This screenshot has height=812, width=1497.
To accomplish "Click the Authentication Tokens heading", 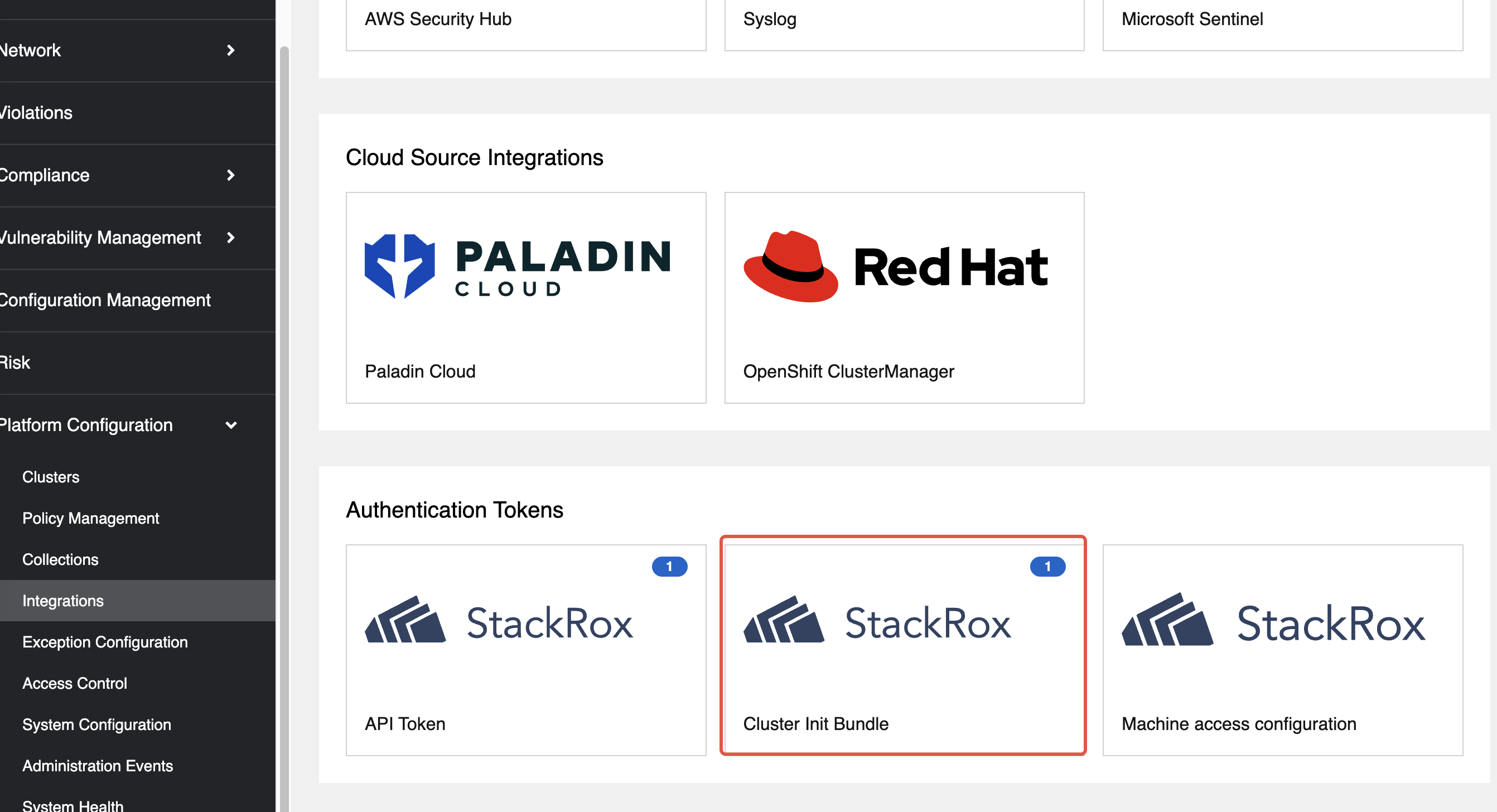I will point(455,510).
